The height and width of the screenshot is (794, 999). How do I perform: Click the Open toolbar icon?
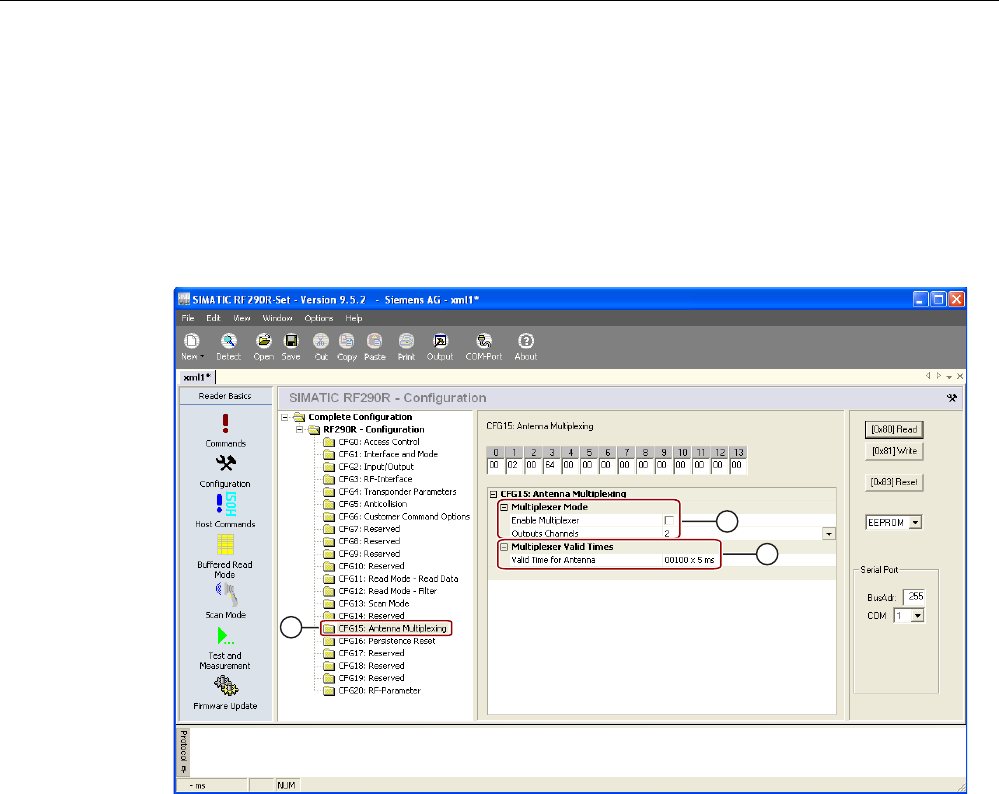tap(263, 341)
